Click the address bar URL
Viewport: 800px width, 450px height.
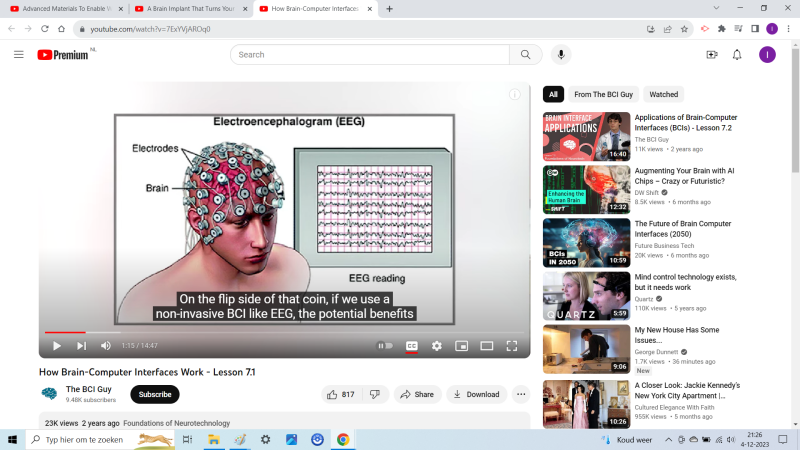point(151,29)
